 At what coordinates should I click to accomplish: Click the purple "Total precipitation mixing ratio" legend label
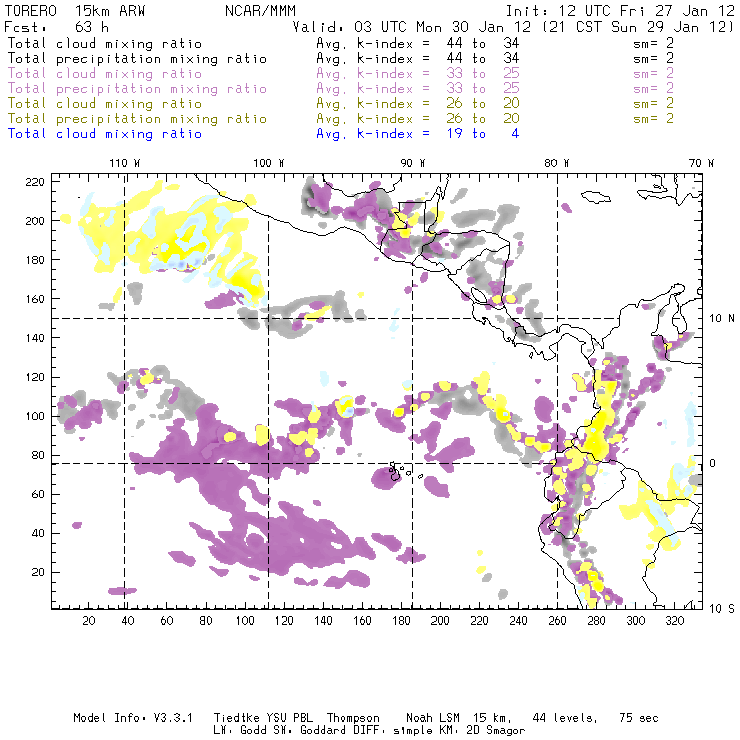tap(137, 89)
